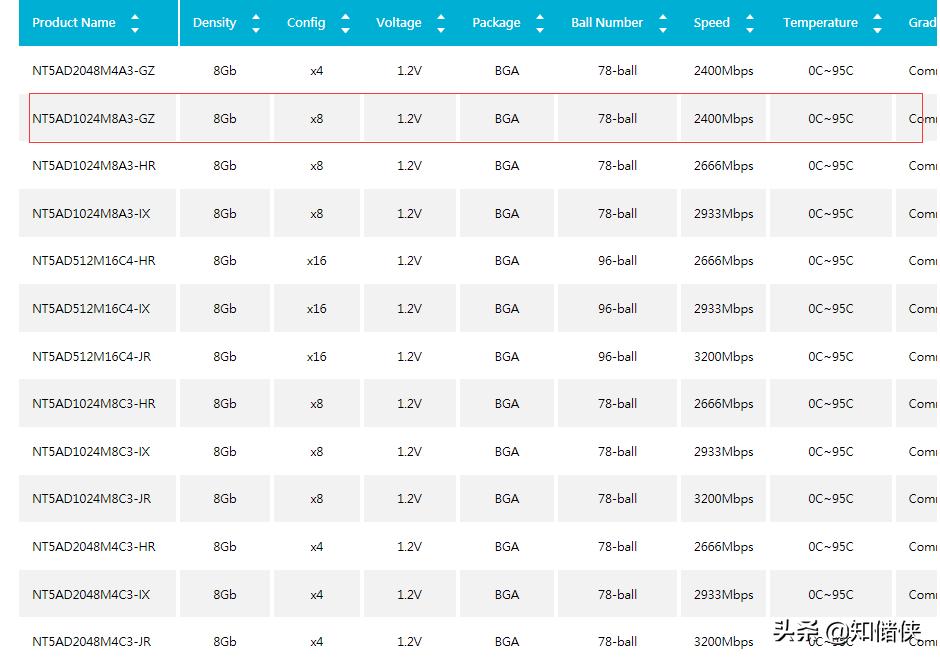Select the Product Name header label
The image size is (940, 662).
click(x=74, y=23)
